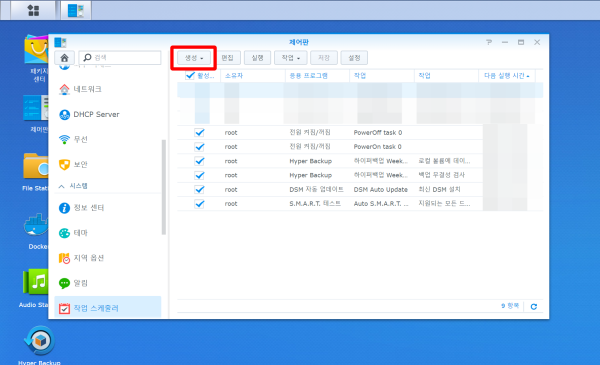The height and width of the screenshot is (365, 600).
Task: Refresh the task list icon
Action: pos(534,306)
